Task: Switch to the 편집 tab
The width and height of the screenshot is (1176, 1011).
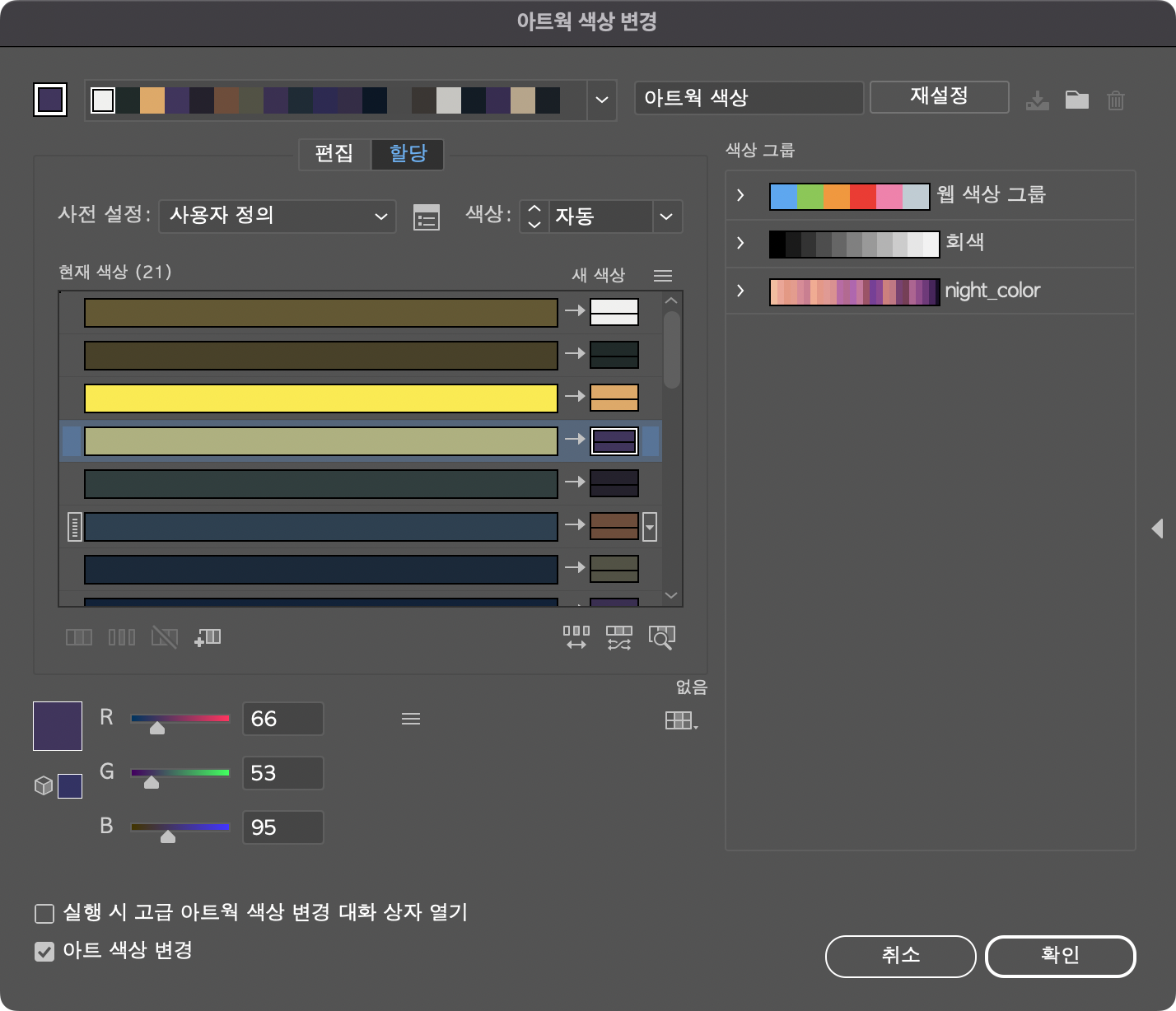Action: tap(334, 155)
